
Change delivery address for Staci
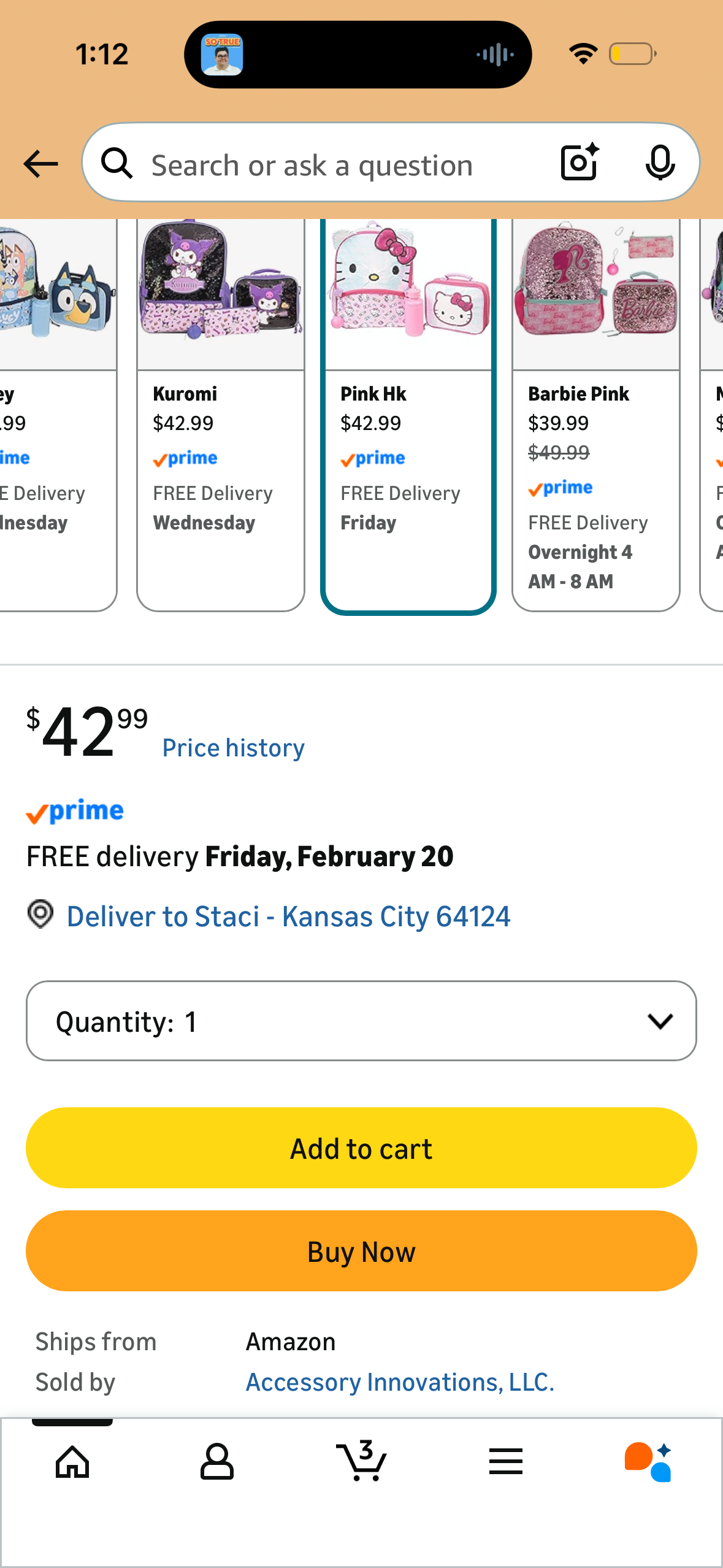pos(288,917)
